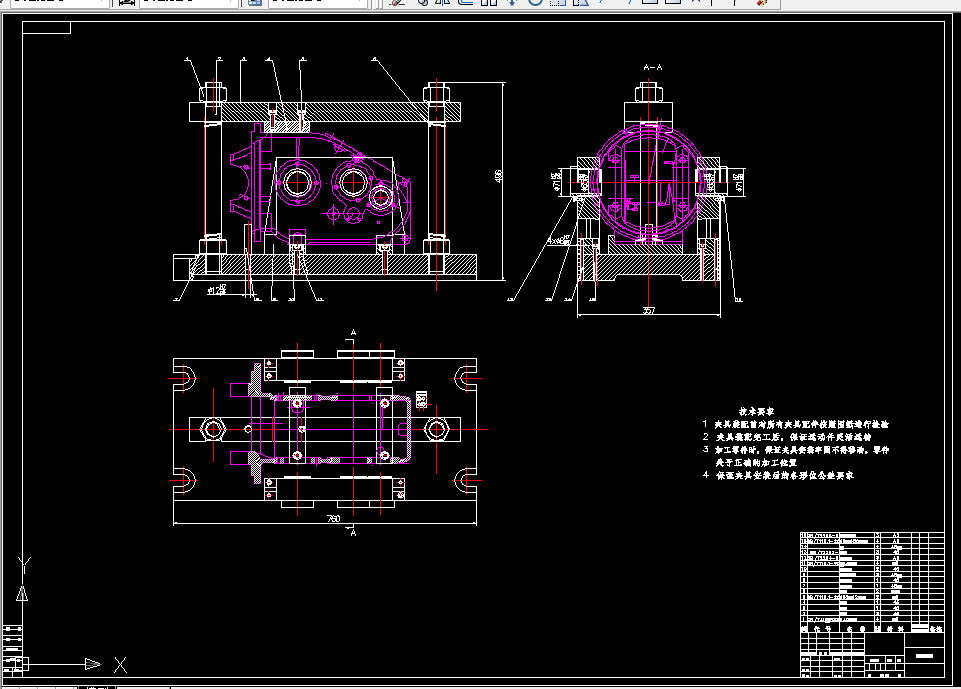Click the UCS Y axis label
This screenshot has height=689, width=961.
pos(24,565)
